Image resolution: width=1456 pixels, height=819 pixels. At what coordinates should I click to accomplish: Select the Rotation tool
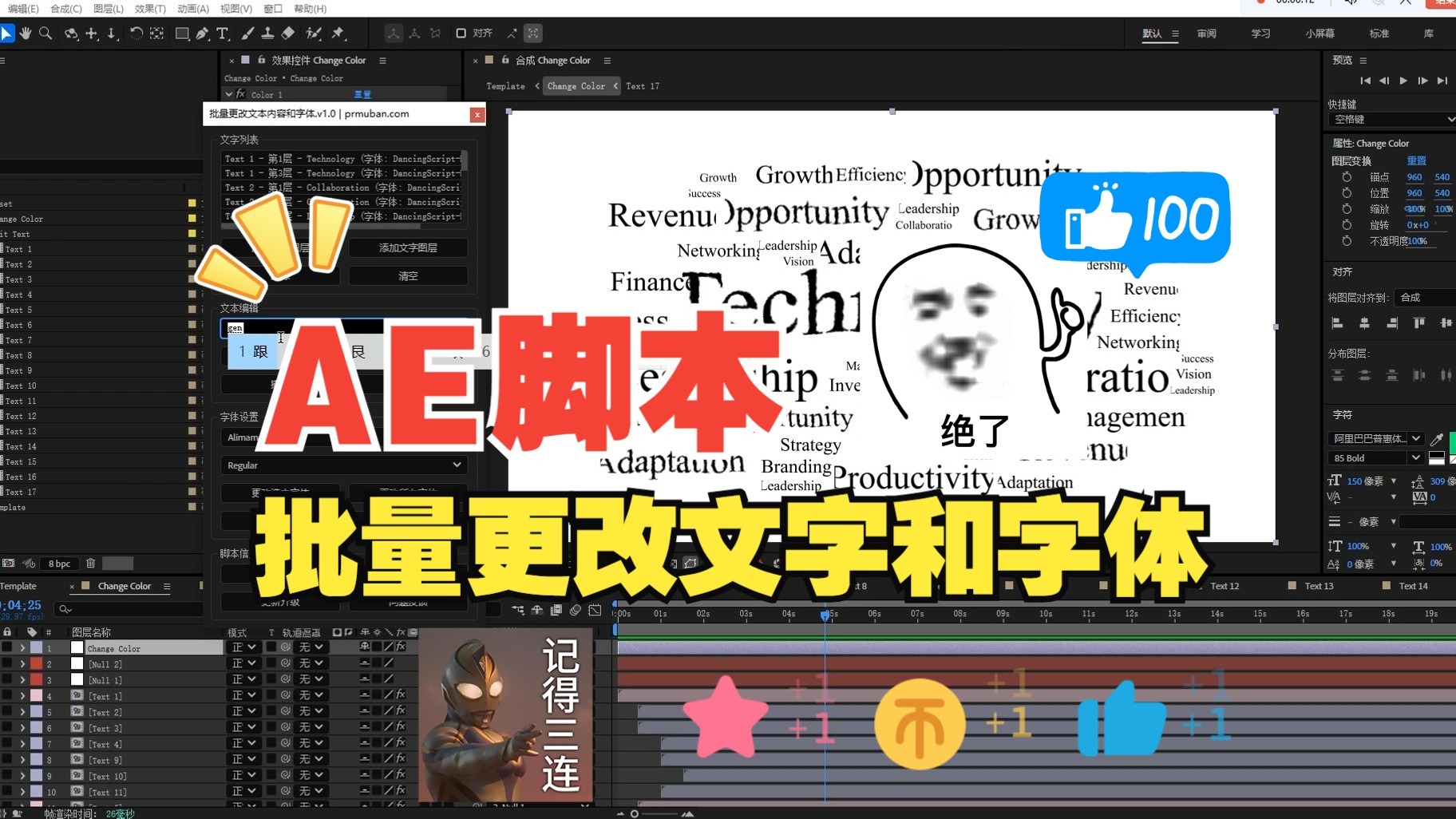click(x=136, y=34)
